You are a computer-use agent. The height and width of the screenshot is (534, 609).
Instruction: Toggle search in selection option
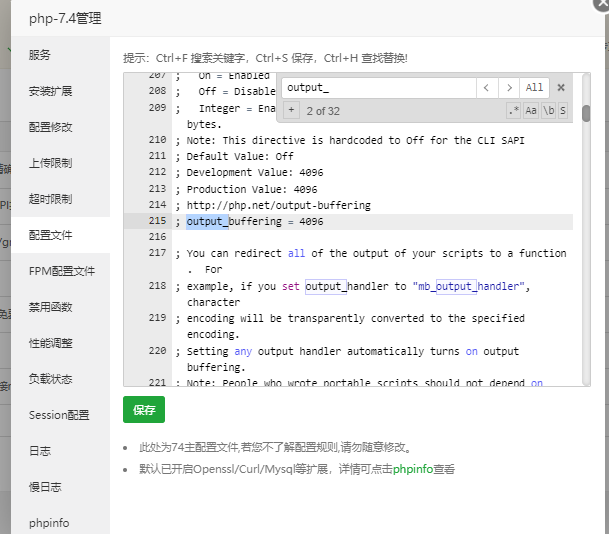(563, 110)
